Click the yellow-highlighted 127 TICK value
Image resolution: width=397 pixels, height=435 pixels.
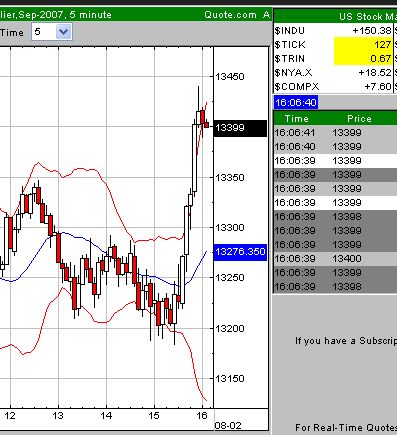(363, 45)
